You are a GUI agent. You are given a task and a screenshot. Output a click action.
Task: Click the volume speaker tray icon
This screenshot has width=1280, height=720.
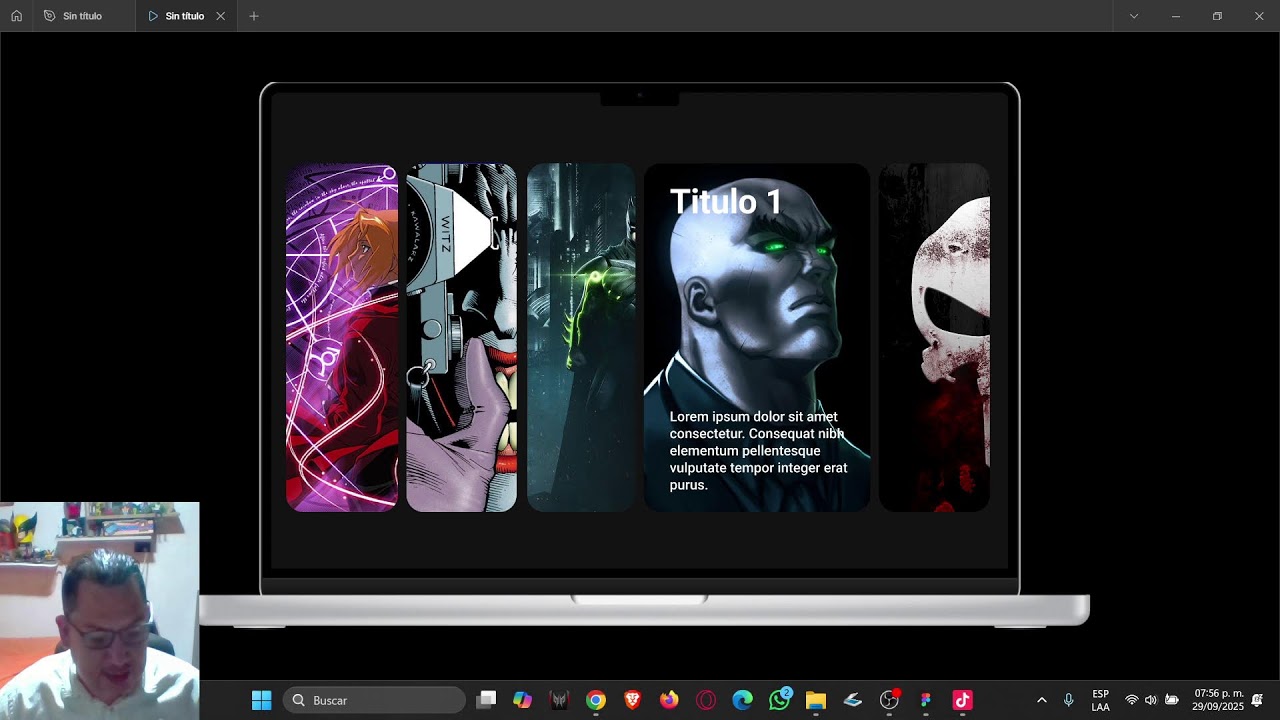1151,700
